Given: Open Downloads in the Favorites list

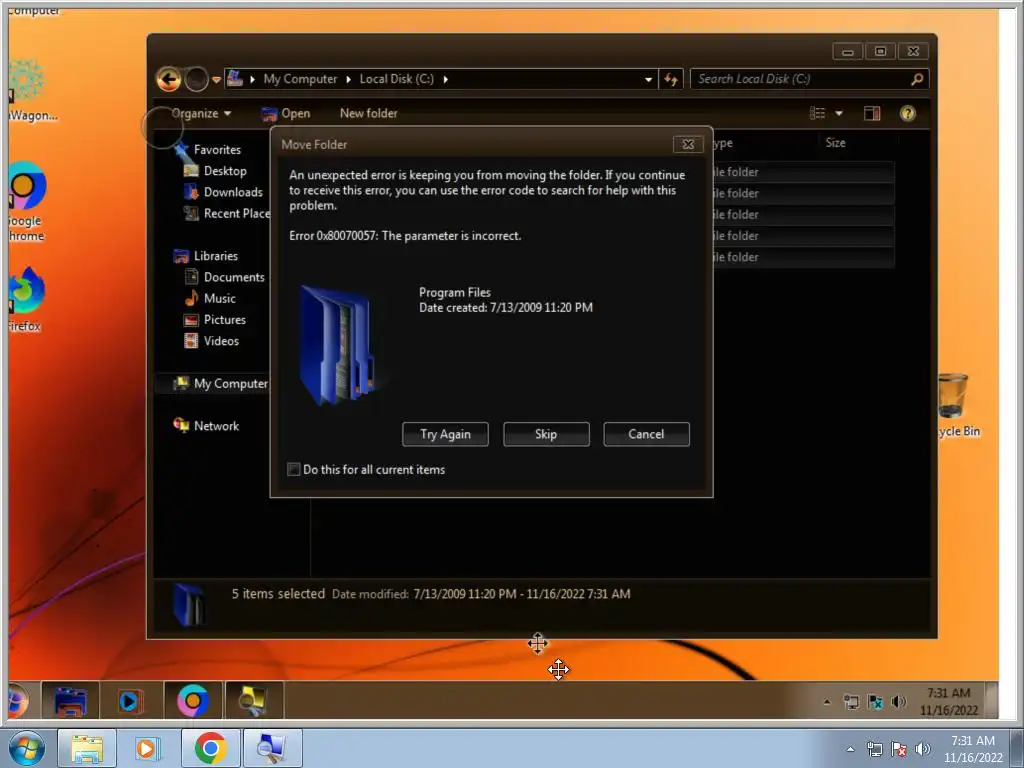Looking at the screenshot, I should click(x=233, y=192).
